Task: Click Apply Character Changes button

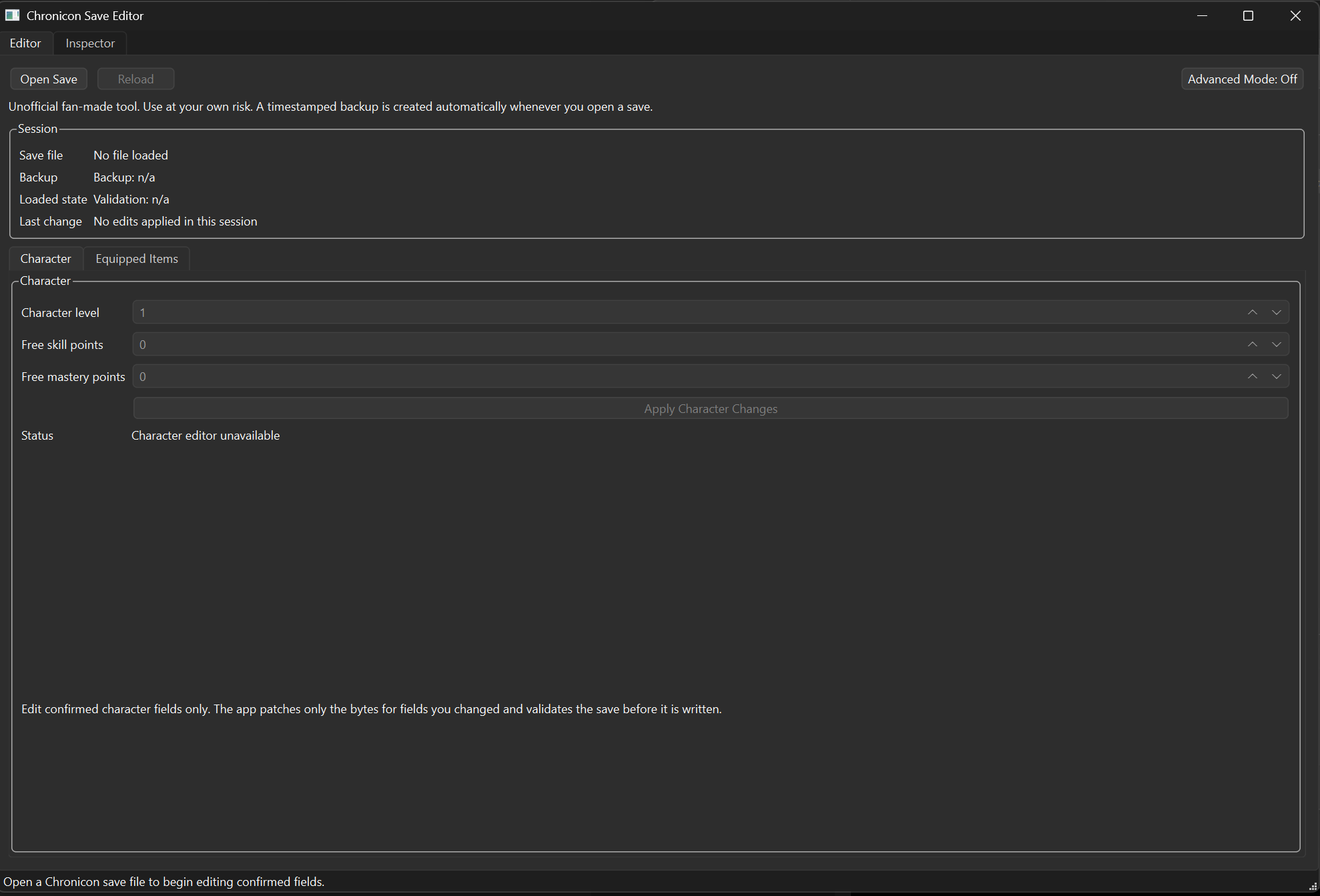Action: point(711,408)
